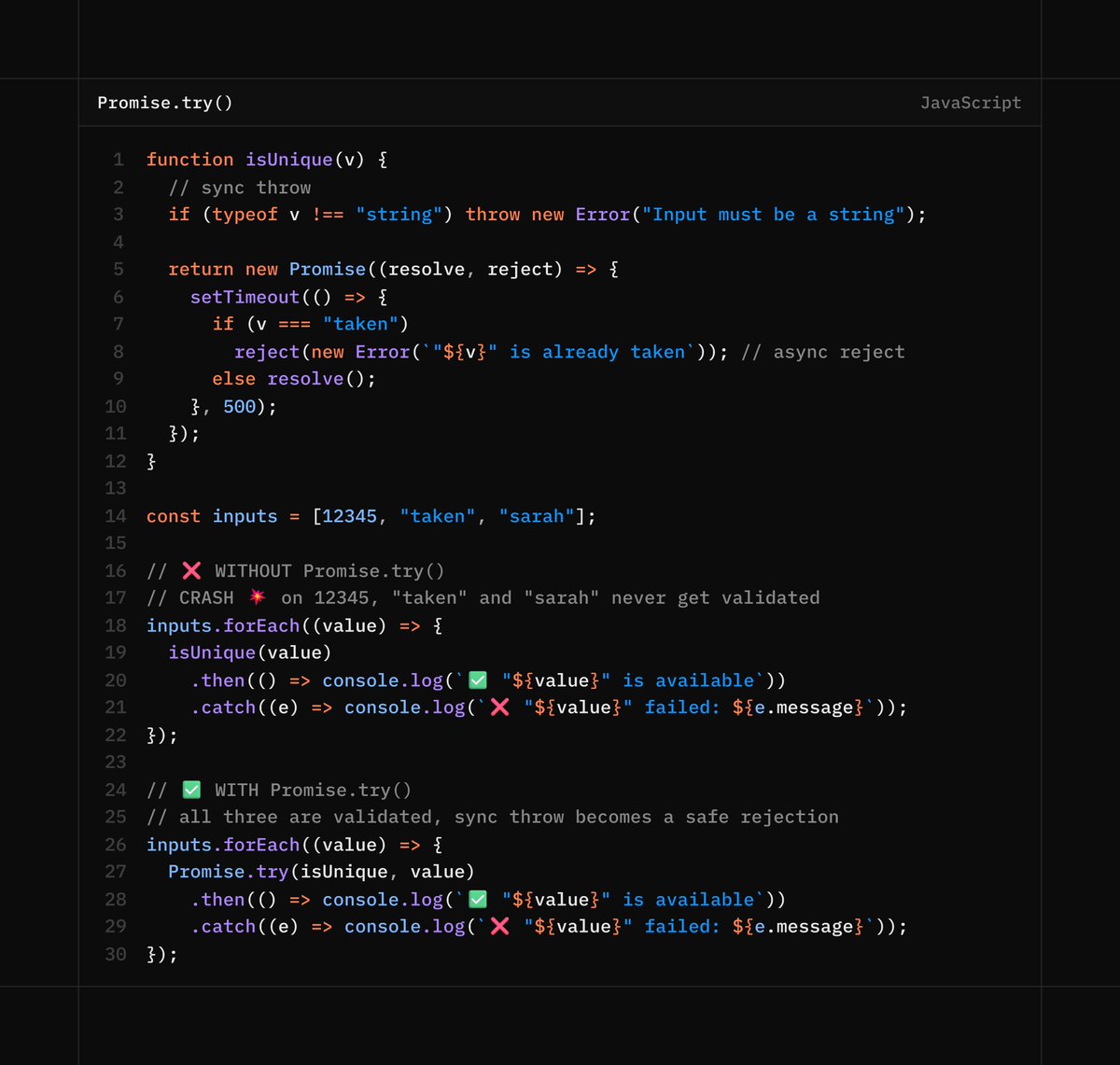Click 'WITH Promise.try()' comment text

(x=313, y=790)
